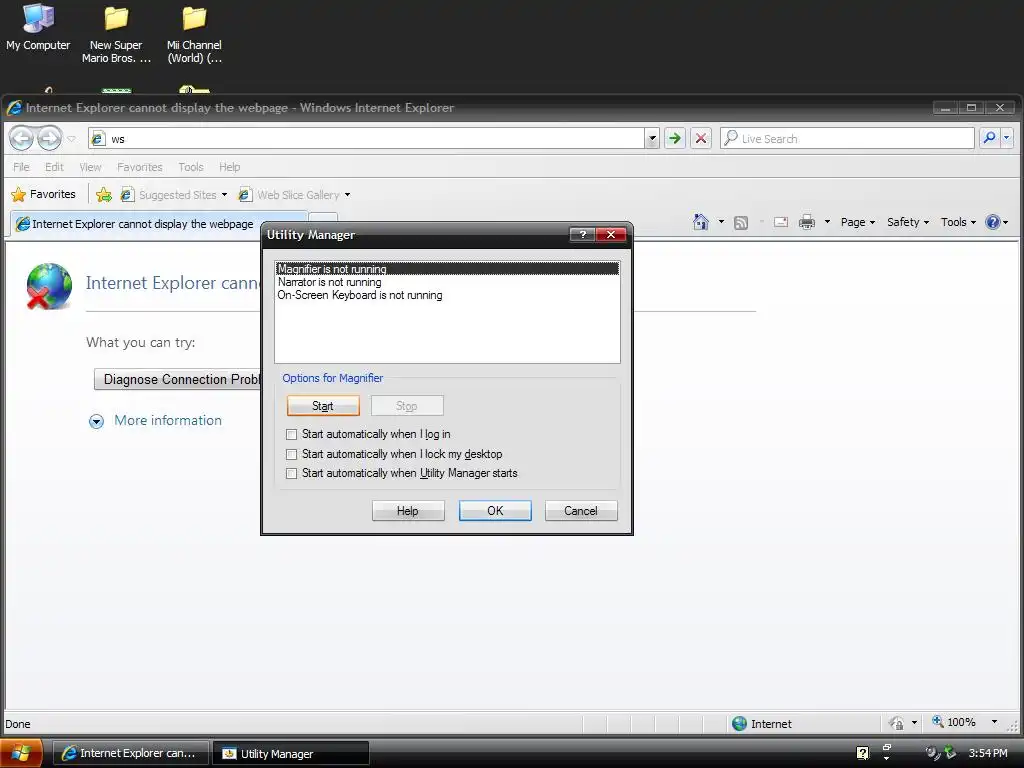Switch to Internet Explorer taskbar button

point(131,753)
